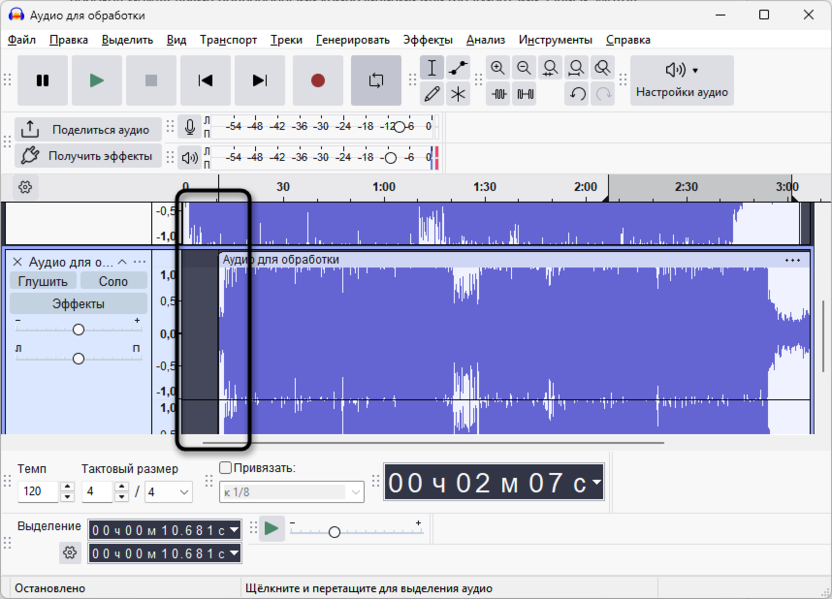Open the Настройки аудио dropdown
Screen dimensions: 832x599
click(682, 81)
